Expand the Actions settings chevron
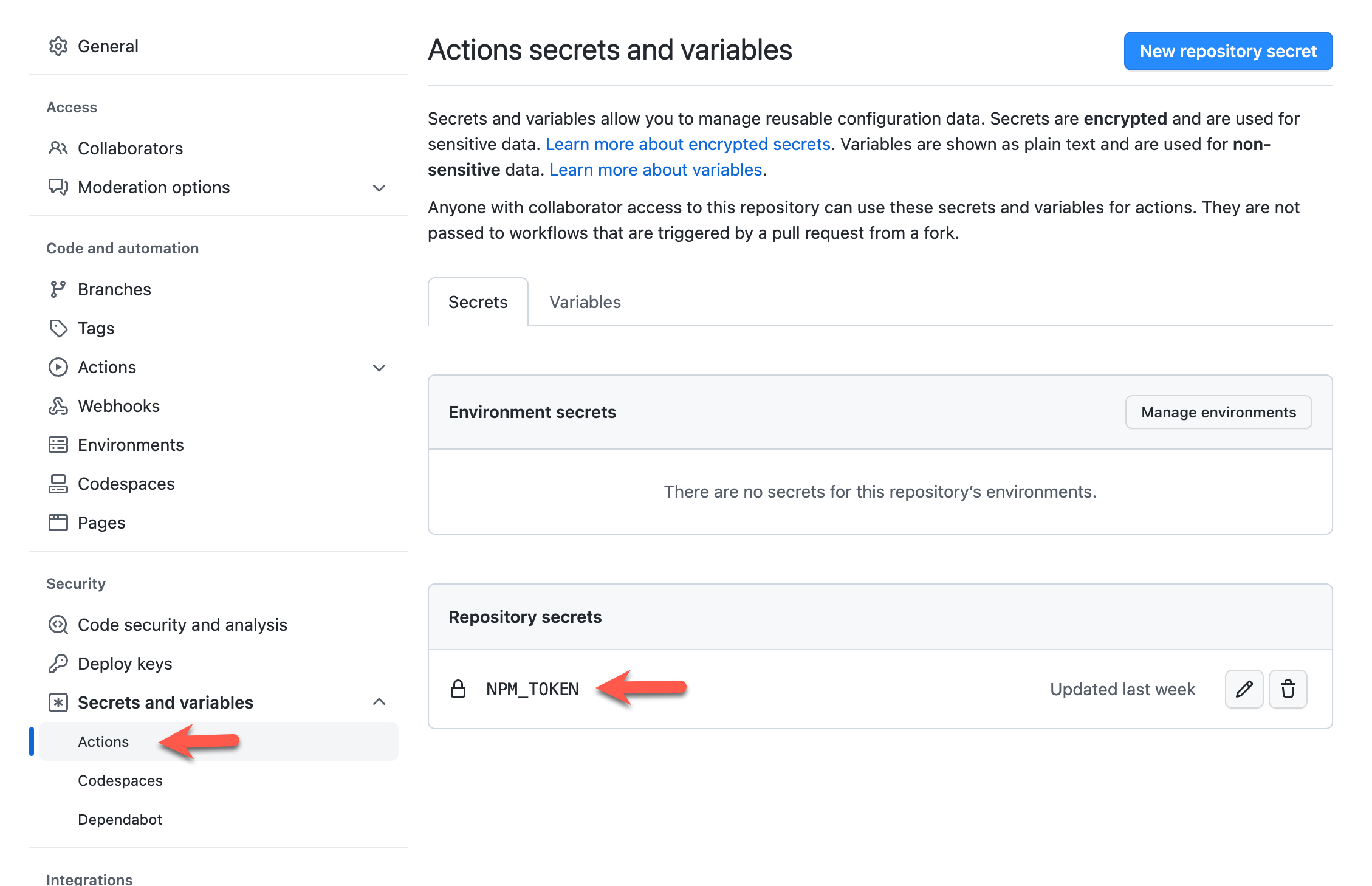The image size is (1372, 886). click(379, 368)
